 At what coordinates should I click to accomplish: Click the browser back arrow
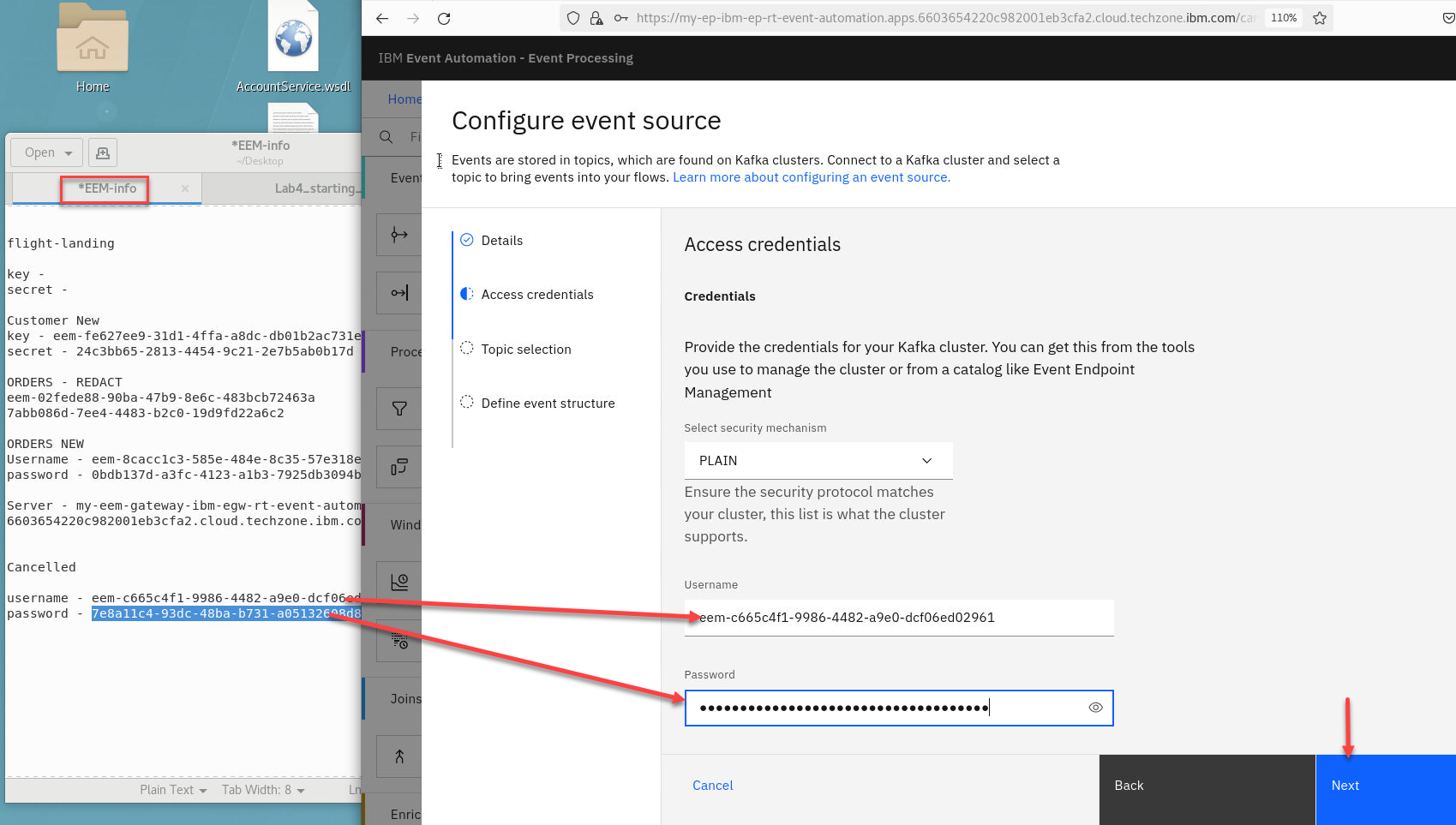[x=382, y=18]
